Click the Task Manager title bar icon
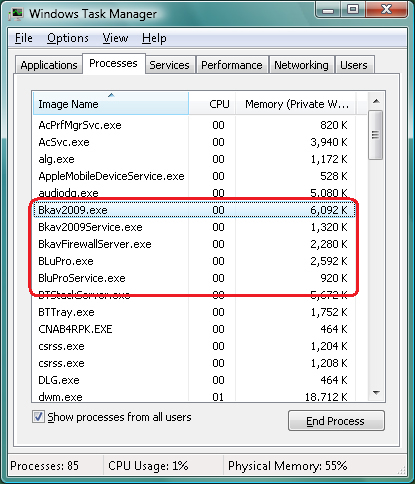The height and width of the screenshot is (484, 415). (17, 14)
